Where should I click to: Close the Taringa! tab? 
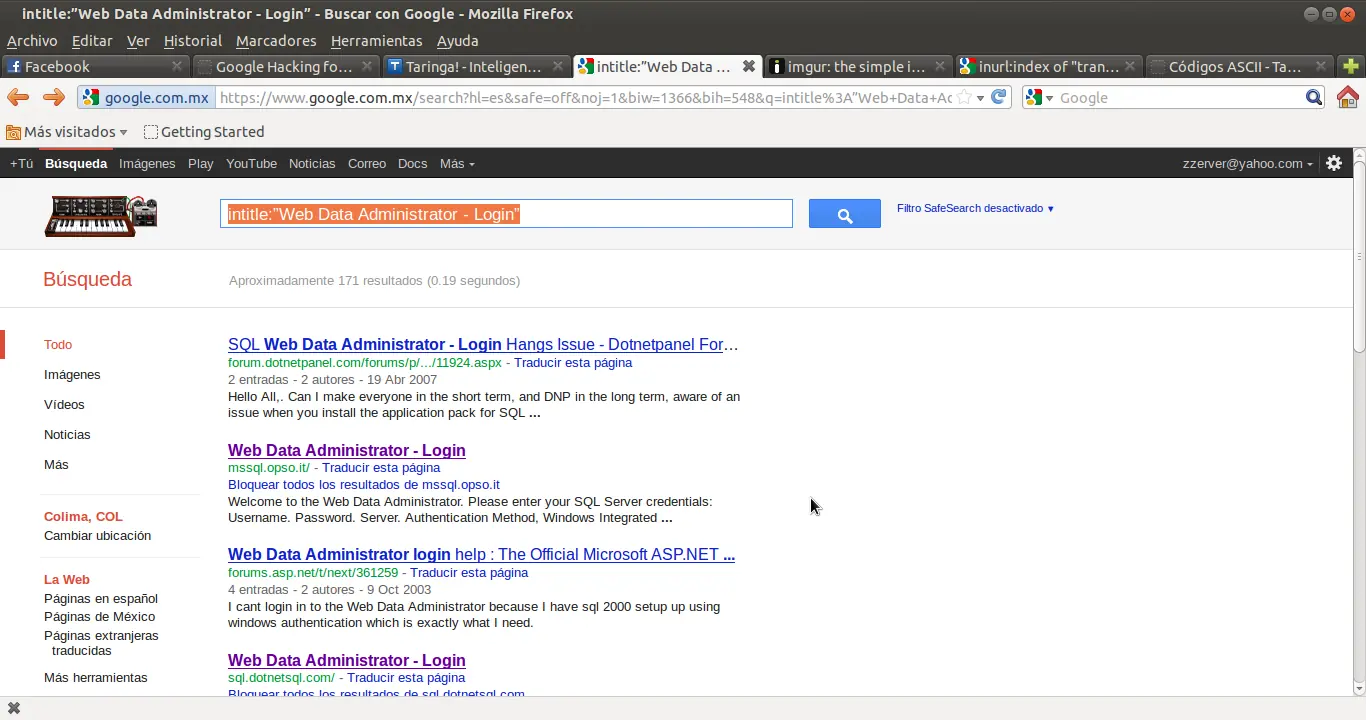[558, 66]
